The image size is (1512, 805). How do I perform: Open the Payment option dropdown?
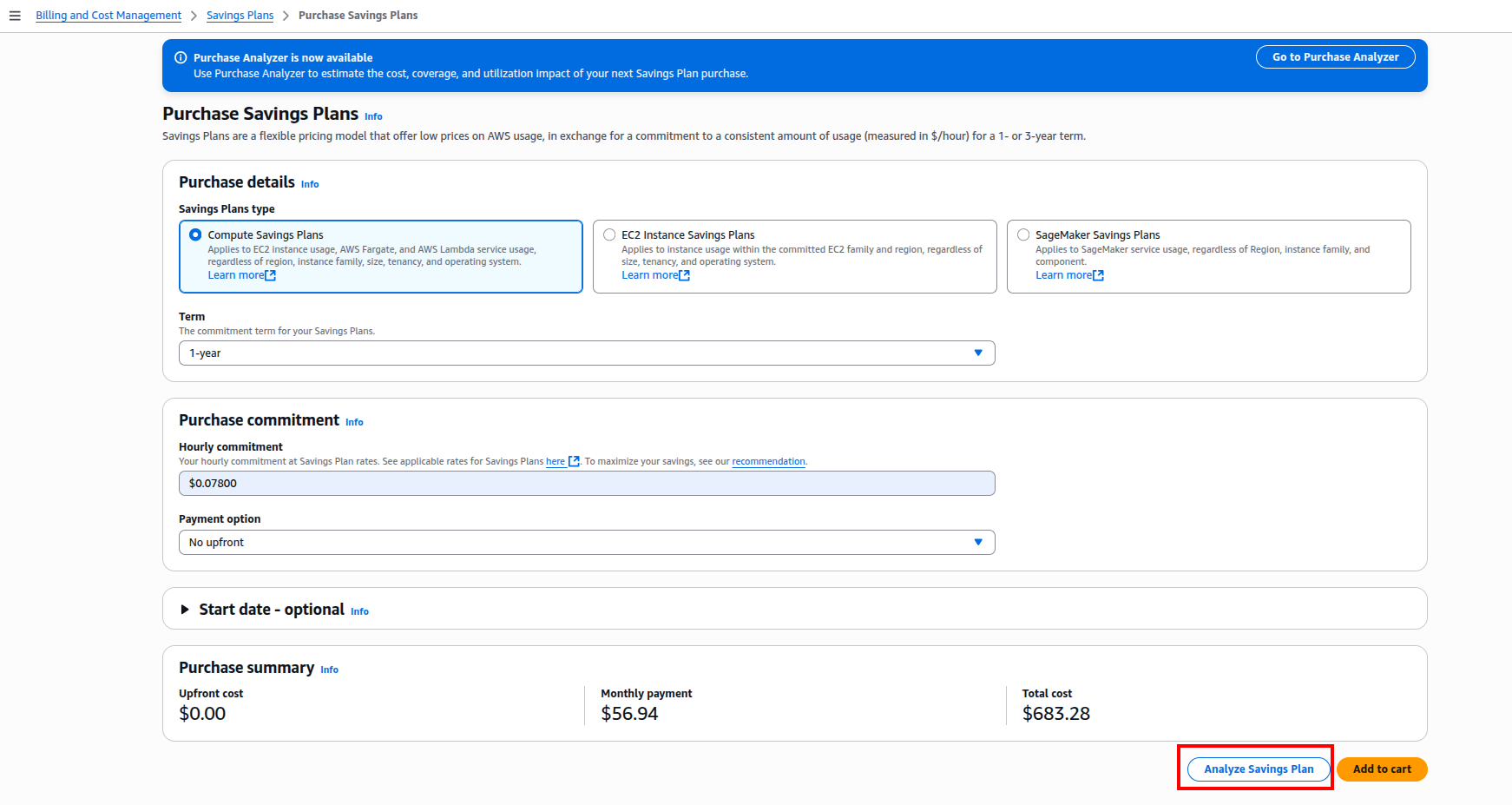(x=978, y=542)
